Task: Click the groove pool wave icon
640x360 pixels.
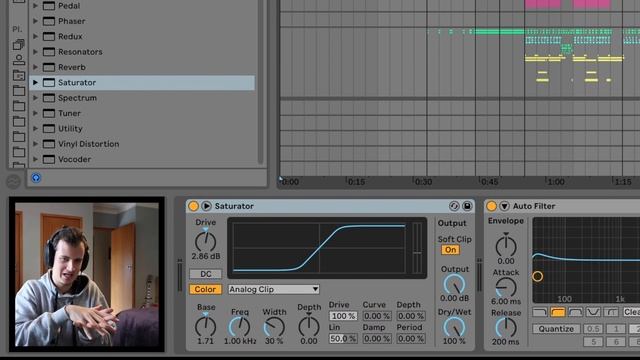Action: 13,181
